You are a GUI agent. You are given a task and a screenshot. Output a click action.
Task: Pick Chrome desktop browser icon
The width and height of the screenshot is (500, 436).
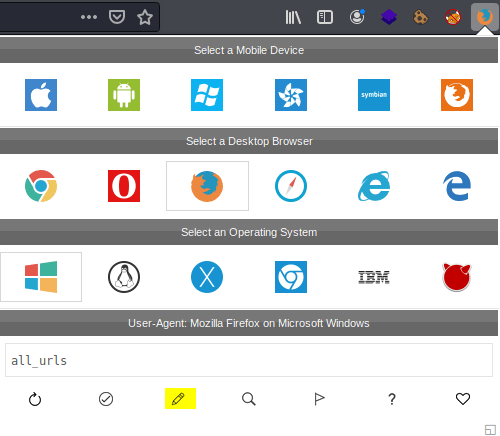(41, 186)
